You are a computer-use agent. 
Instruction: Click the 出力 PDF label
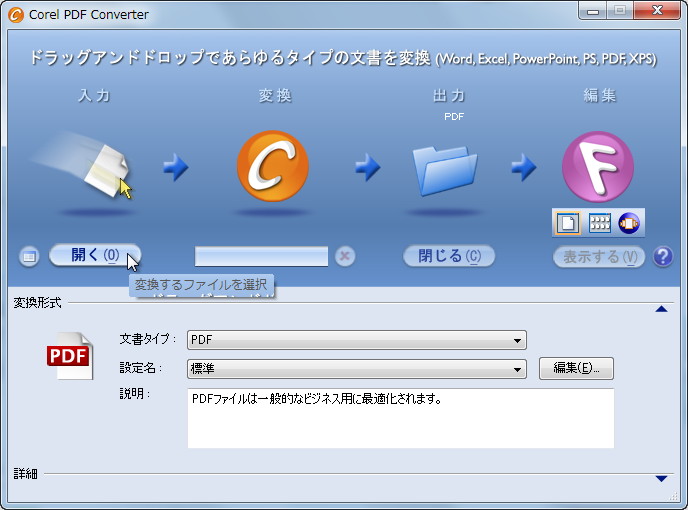pyautogui.click(x=454, y=117)
